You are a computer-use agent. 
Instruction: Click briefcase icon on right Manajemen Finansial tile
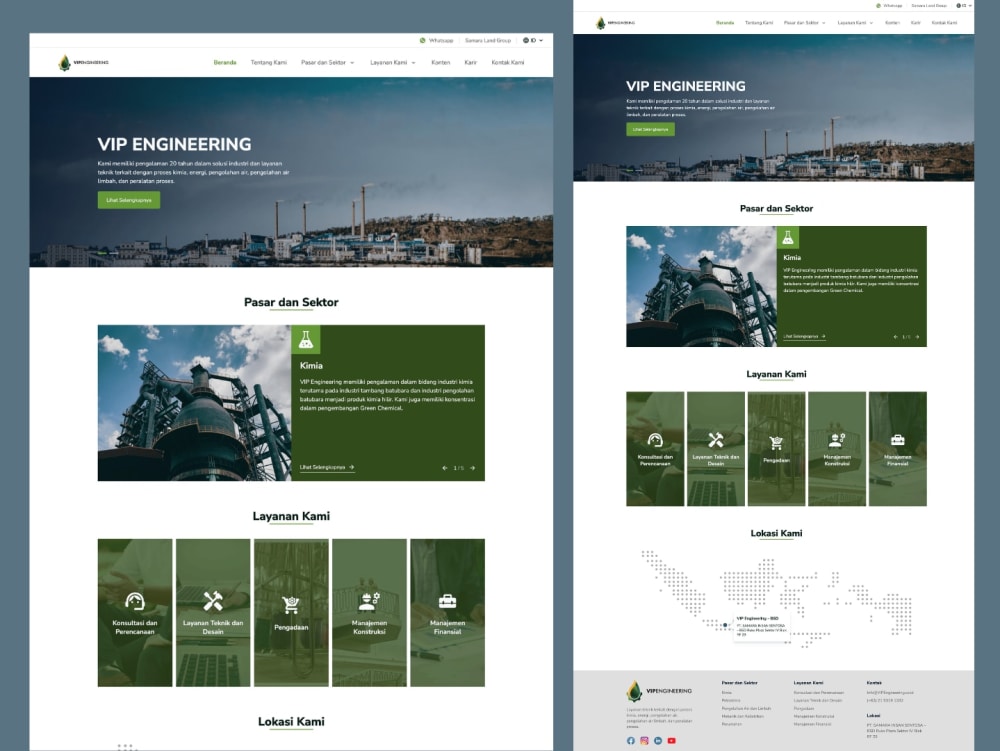[897, 440]
